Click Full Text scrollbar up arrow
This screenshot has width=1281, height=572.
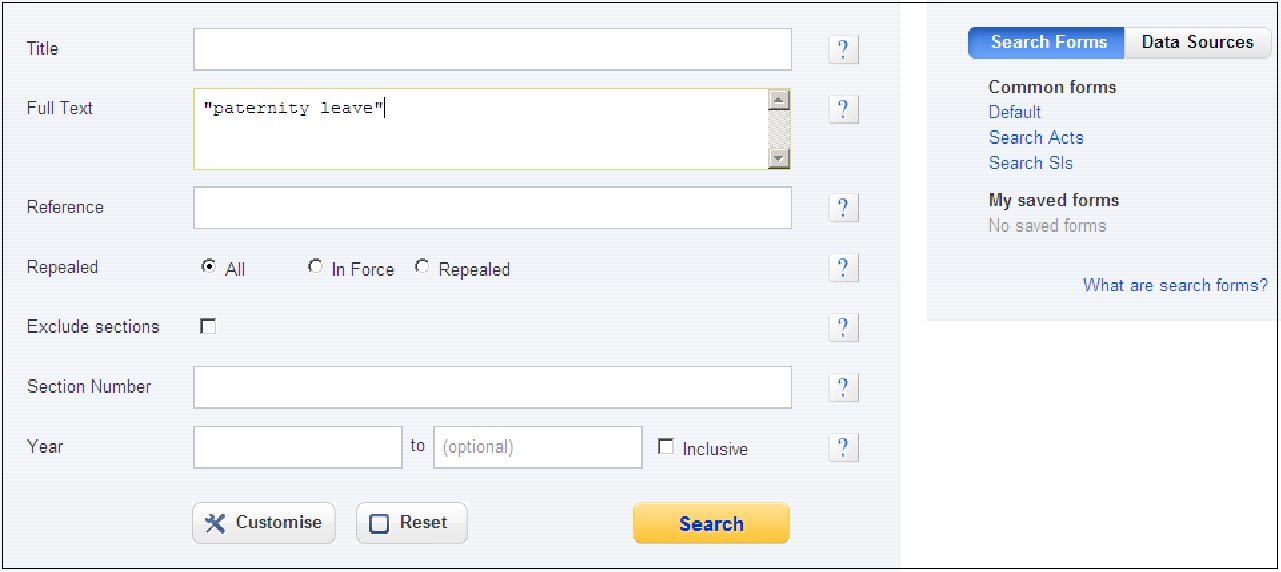[780, 100]
